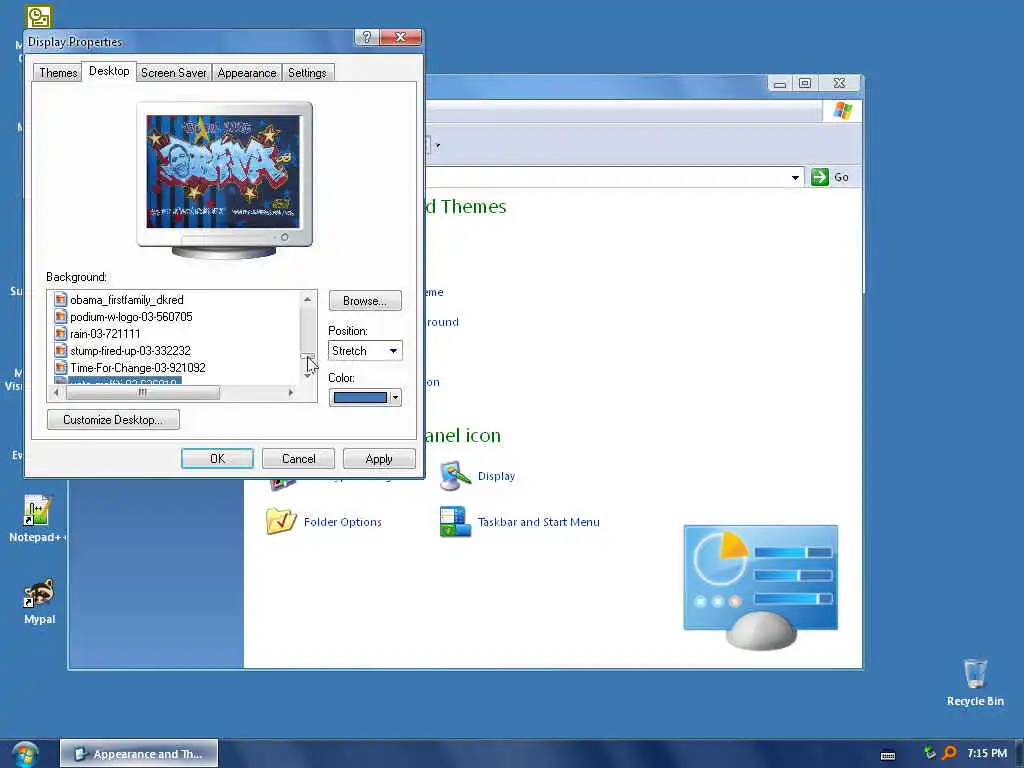Select rain-03-721111 background
The width and height of the screenshot is (1024, 768).
105,334
